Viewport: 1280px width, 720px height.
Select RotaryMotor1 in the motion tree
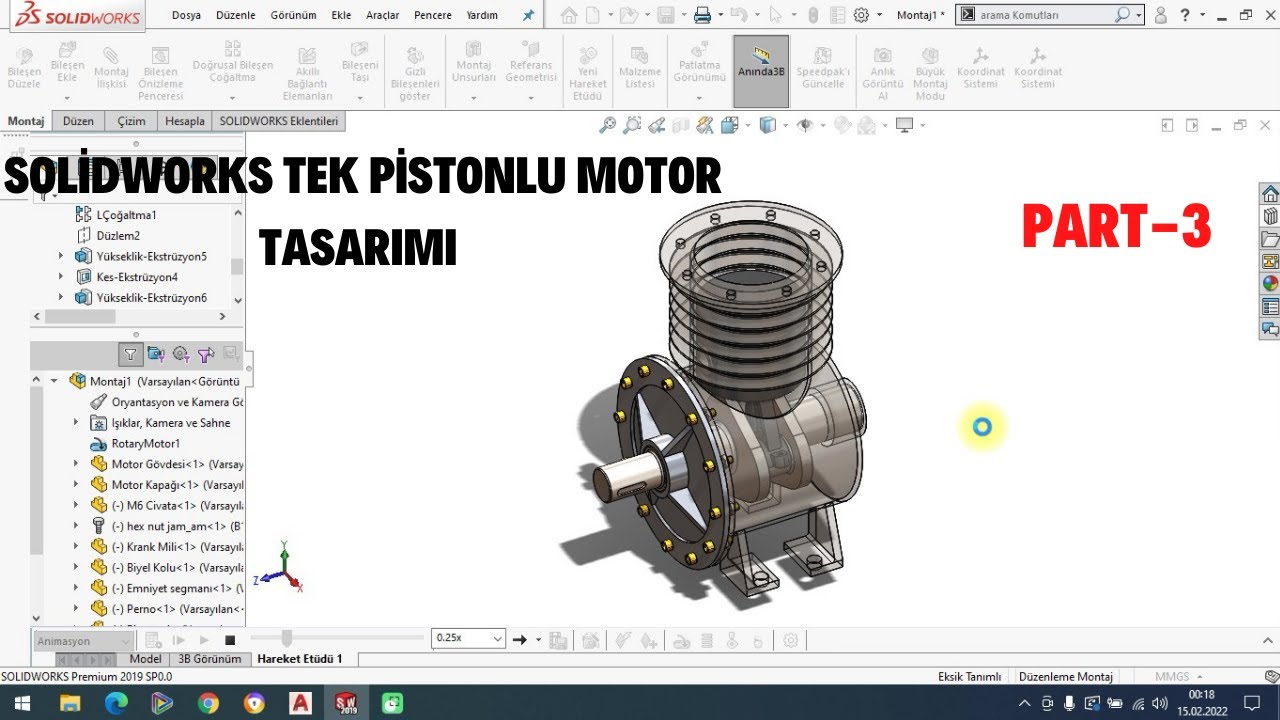146,443
